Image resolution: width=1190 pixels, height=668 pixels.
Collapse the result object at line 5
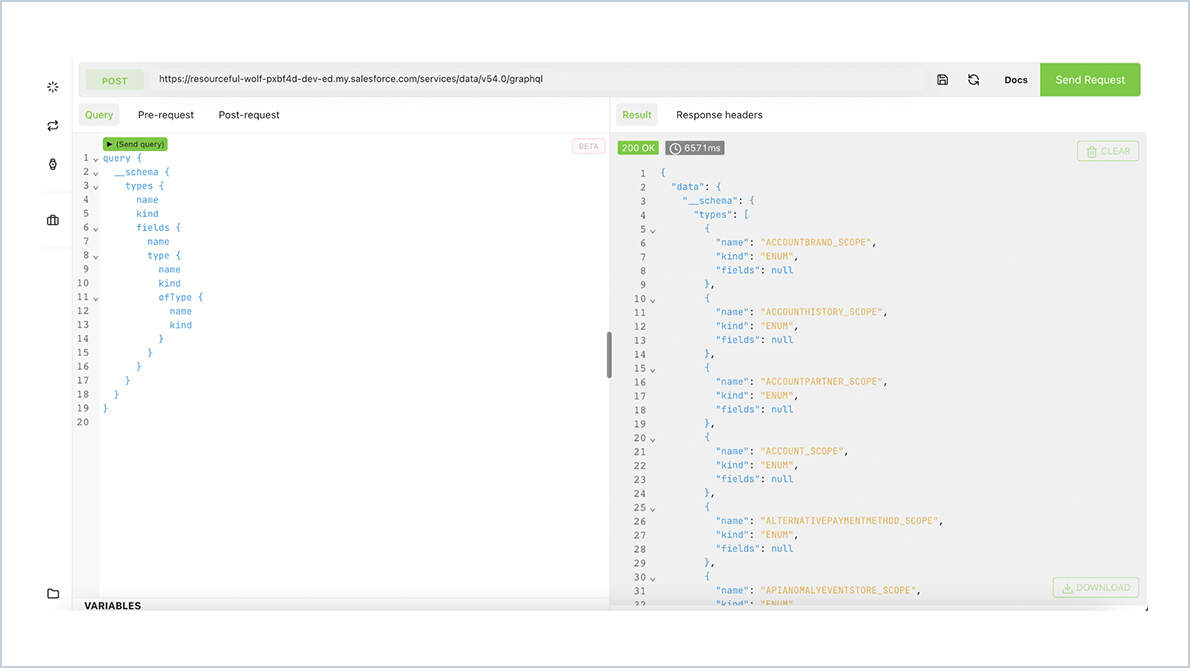(x=653, y=230)
